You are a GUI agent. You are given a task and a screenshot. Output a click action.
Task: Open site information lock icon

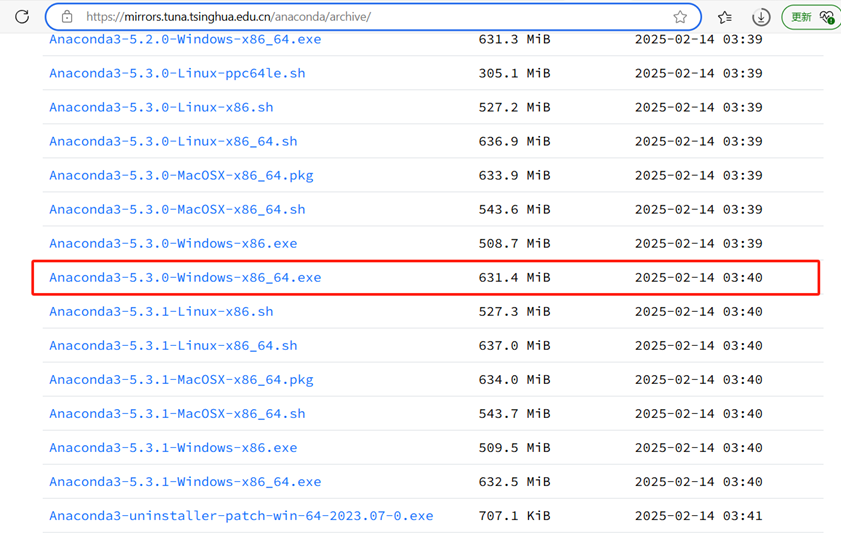(x=67, y=17)
